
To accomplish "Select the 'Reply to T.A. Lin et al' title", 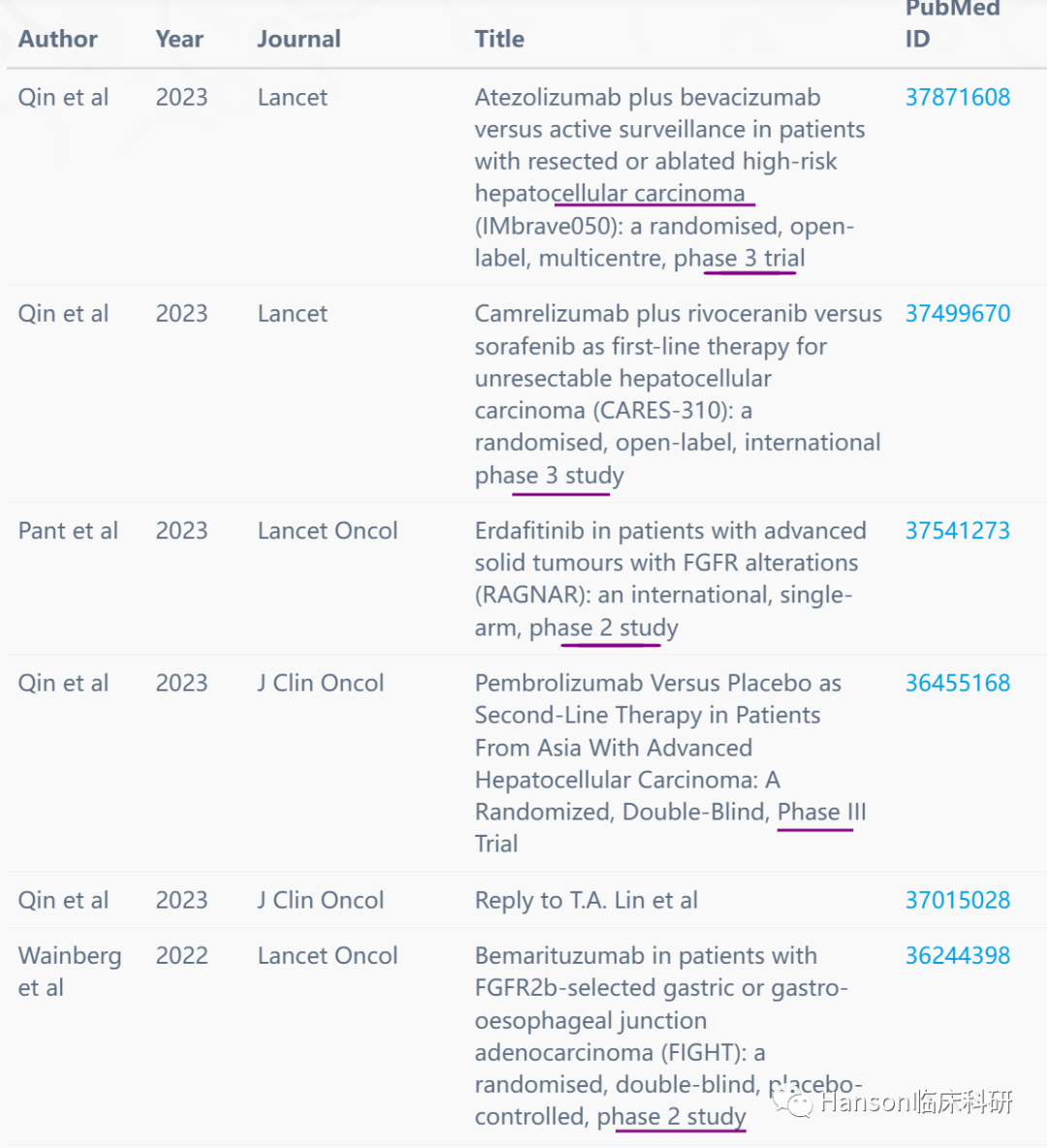I will 587,900.
